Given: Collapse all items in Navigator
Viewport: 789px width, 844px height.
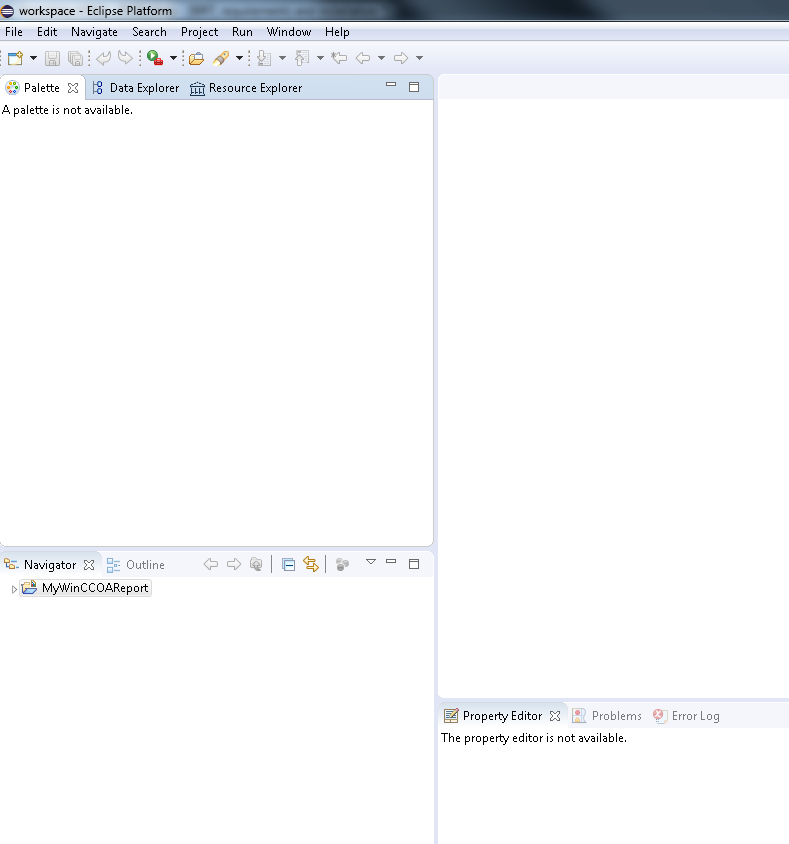Looking at the screenshot, I should (x=288, y=565).
